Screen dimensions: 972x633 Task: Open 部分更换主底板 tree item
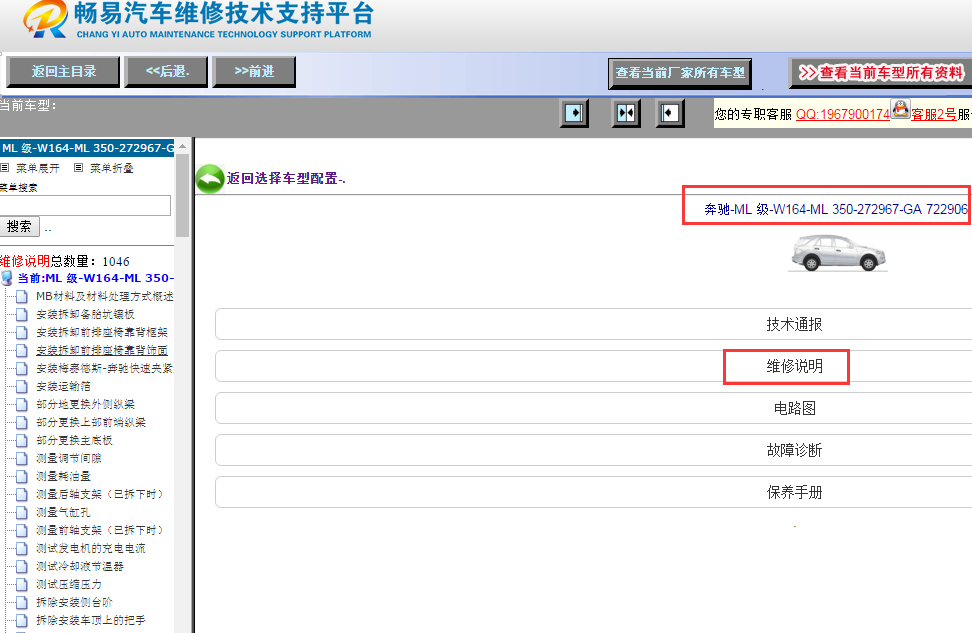coord(74,440)
